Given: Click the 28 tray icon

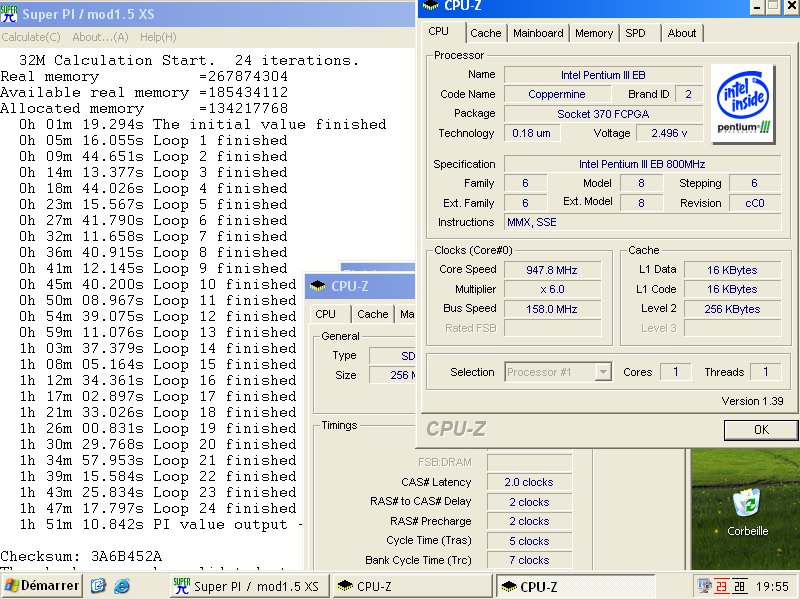Looking at the screenshot, I should click(x=739, y=587).
